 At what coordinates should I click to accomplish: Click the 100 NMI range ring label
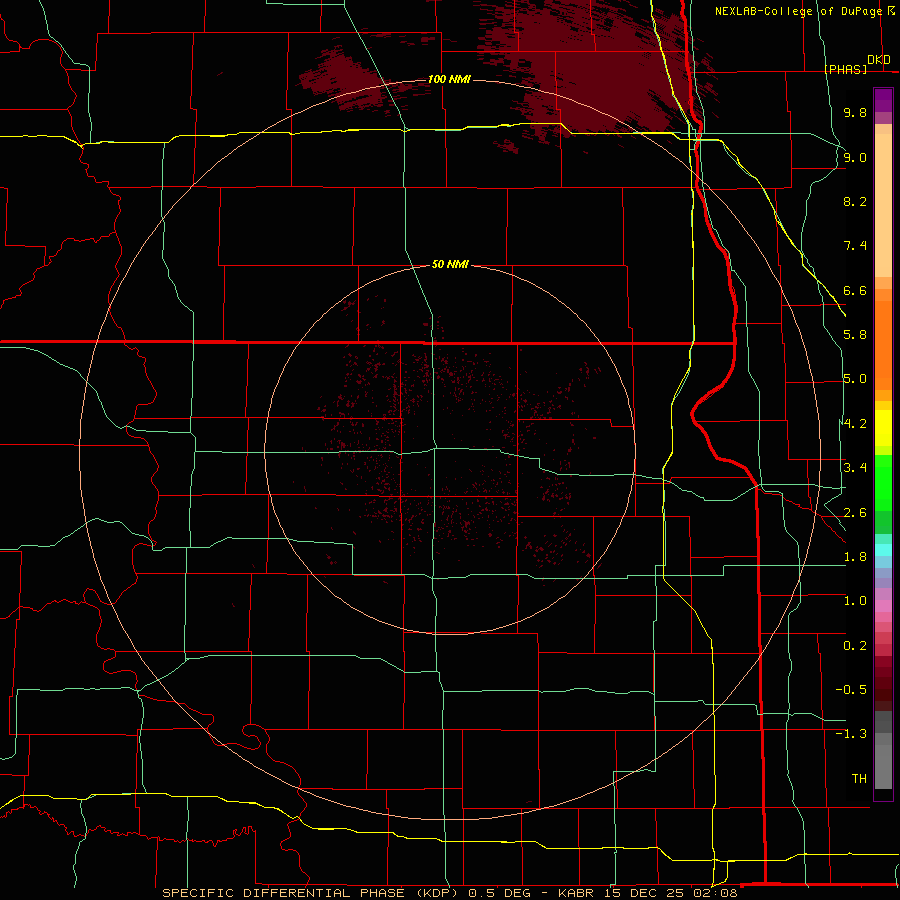click(x=449, y=79)
